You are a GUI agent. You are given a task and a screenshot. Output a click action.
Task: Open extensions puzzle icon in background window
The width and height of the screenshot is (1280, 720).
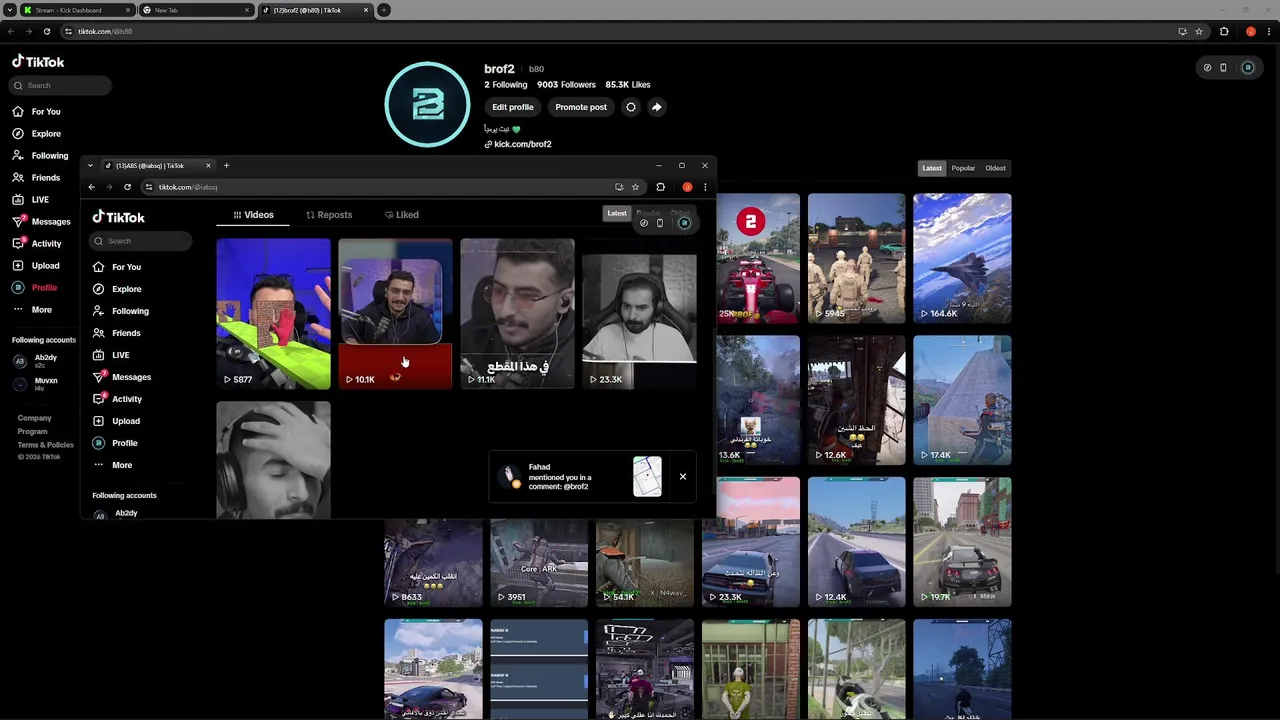point(1224,31)
